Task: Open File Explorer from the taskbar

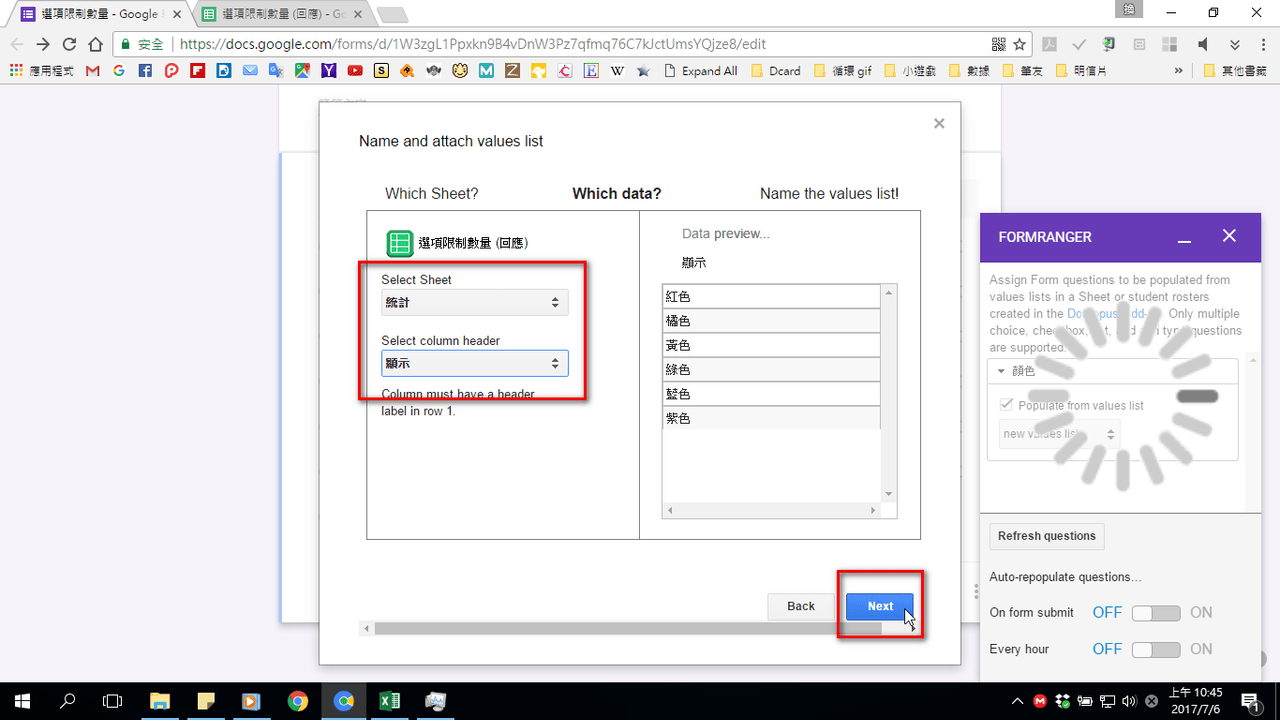Action: [x=160, y=701]
